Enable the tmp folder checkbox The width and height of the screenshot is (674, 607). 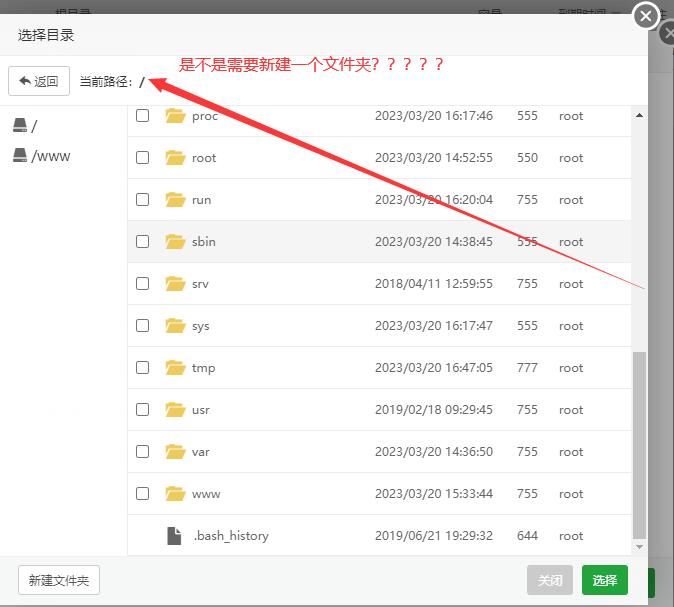[x=142, y=368]
